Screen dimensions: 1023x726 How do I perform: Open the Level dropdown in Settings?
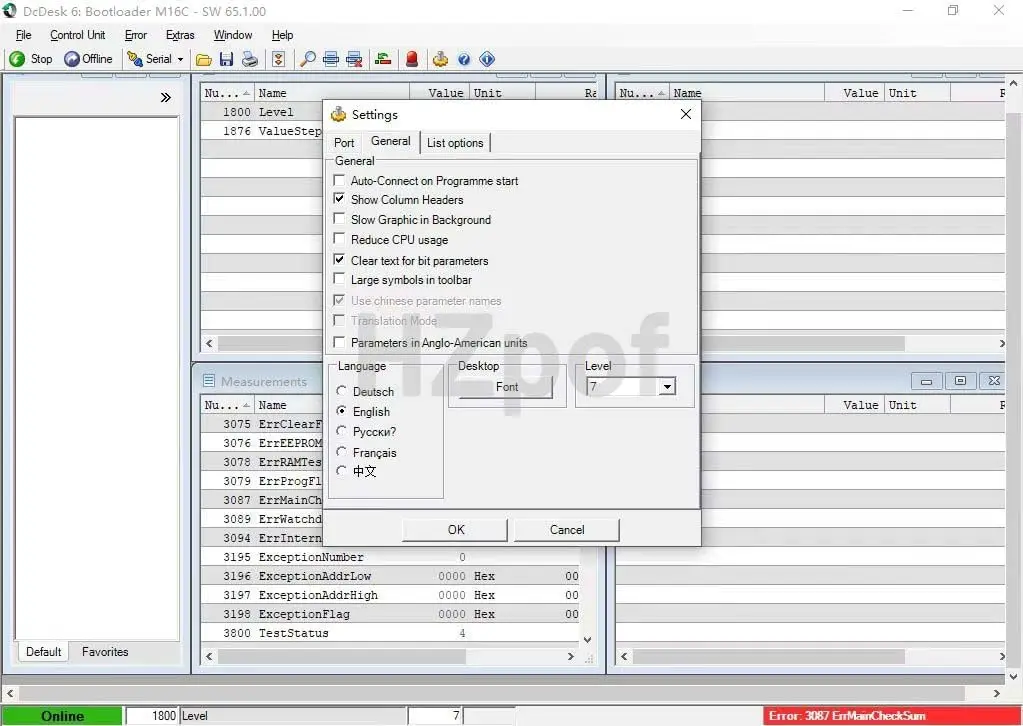click(666, 387)
